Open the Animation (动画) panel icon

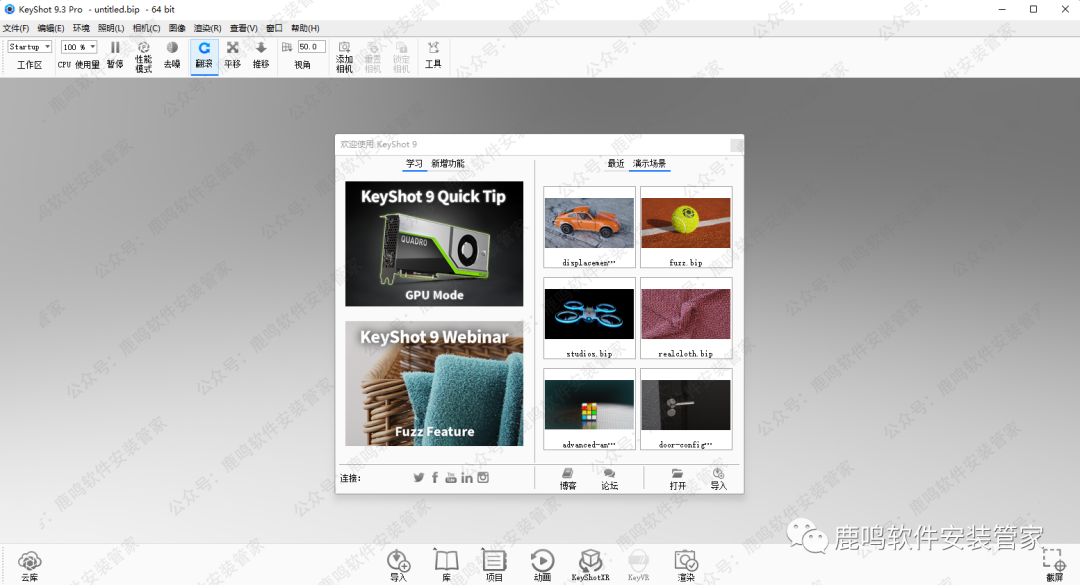click(x=542, y=564)
